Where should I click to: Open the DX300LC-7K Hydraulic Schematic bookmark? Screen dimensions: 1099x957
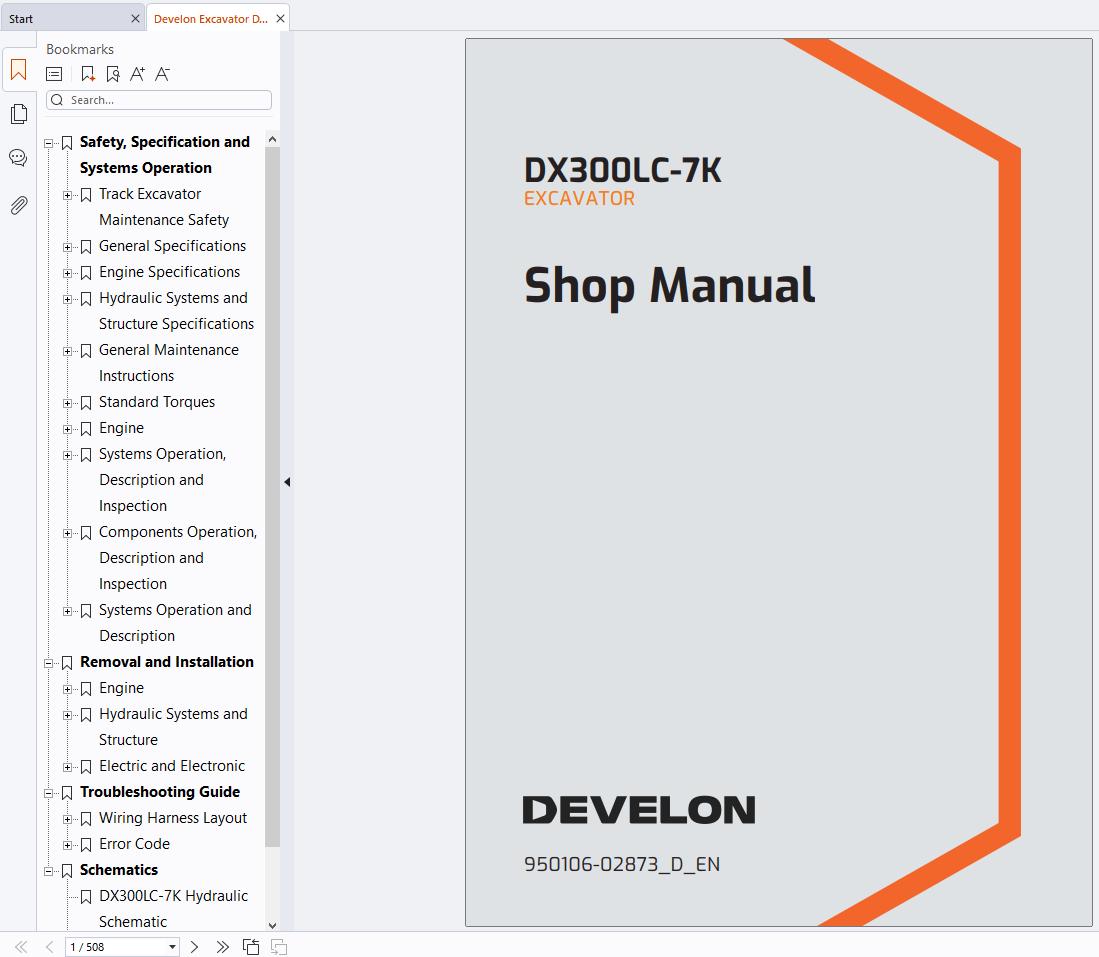pyautogui.click(x=173, y=909)
